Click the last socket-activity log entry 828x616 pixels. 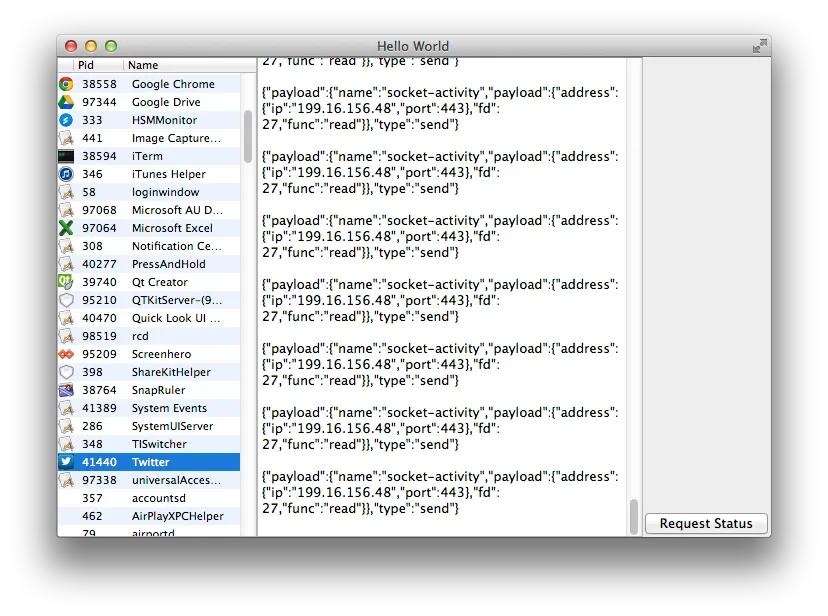point(440,492)
